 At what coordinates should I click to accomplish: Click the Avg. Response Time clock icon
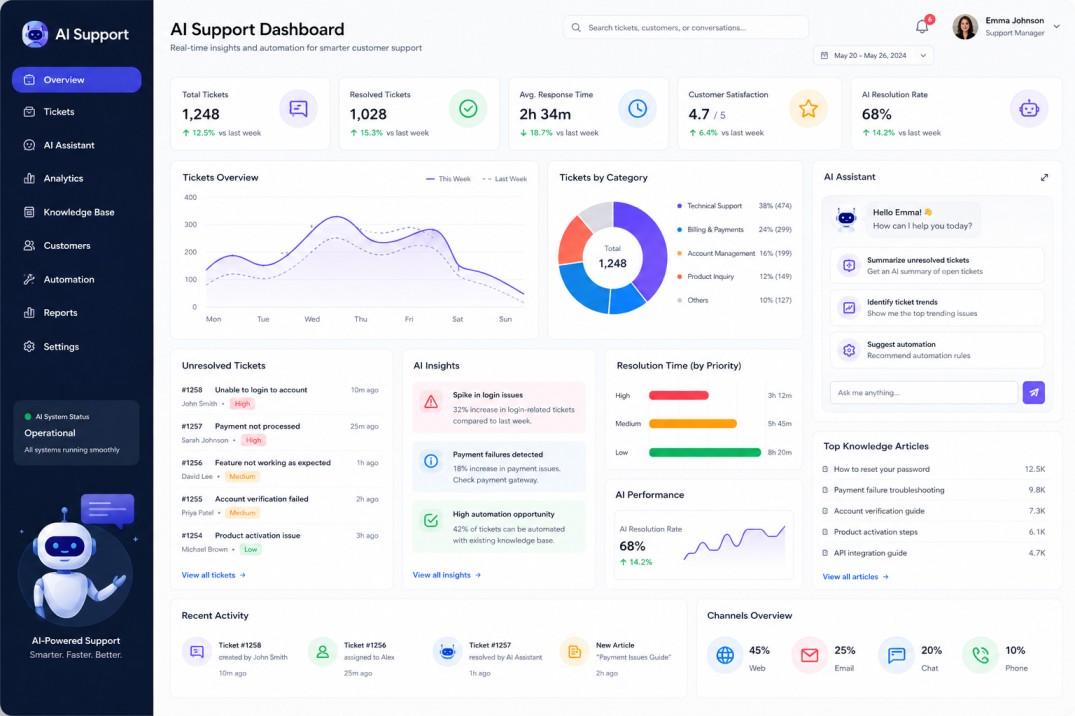(x=638, y=108)
